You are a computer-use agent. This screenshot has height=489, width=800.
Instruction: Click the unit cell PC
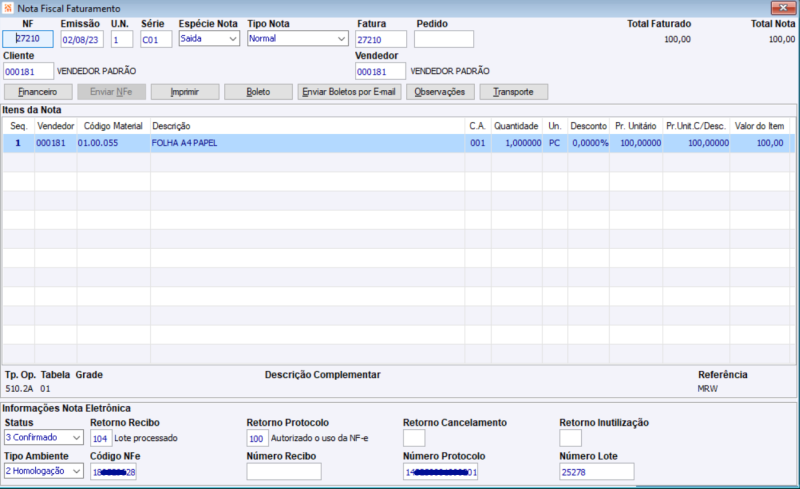pos(555,143)
